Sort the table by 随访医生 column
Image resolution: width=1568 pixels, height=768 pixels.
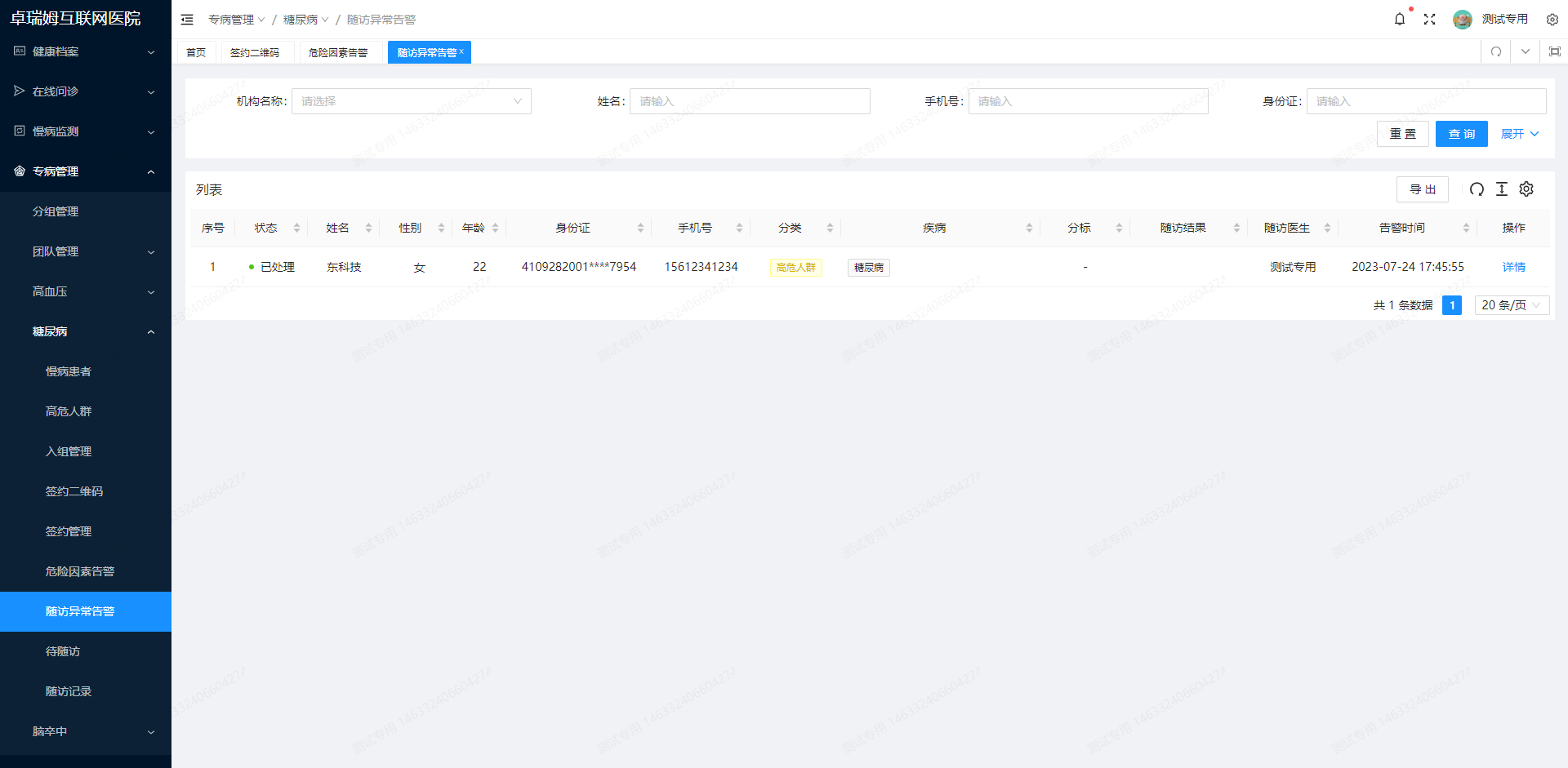[1327, 228]
